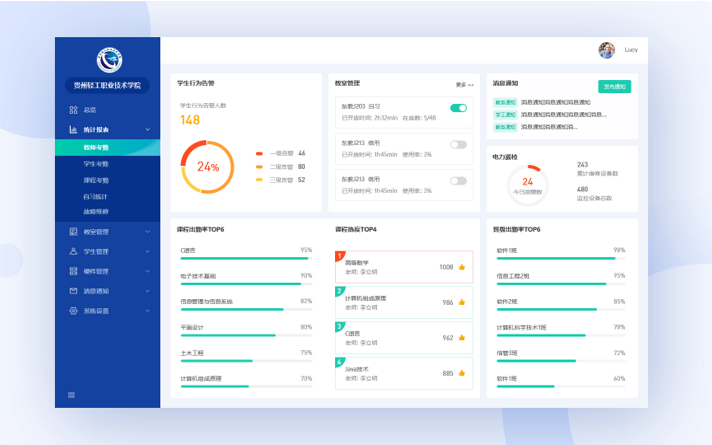
Task: Expand the 硬件管理 chevron
Action: 148,271
